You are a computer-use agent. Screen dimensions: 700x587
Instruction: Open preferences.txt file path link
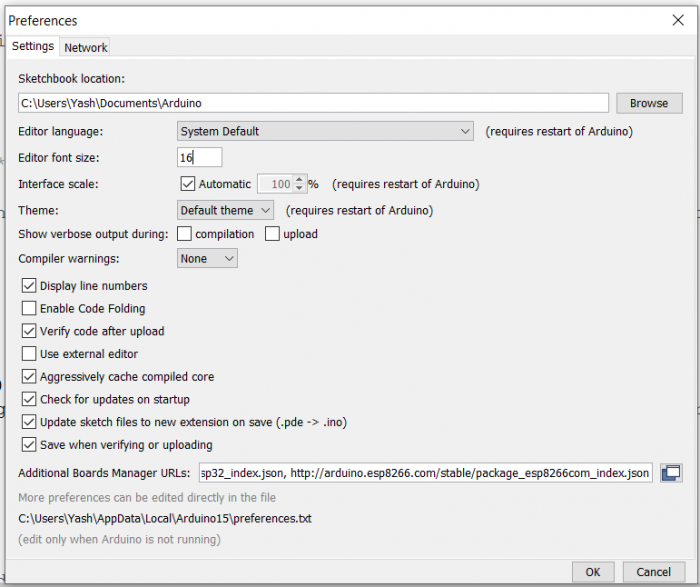(x=165, y=519)
